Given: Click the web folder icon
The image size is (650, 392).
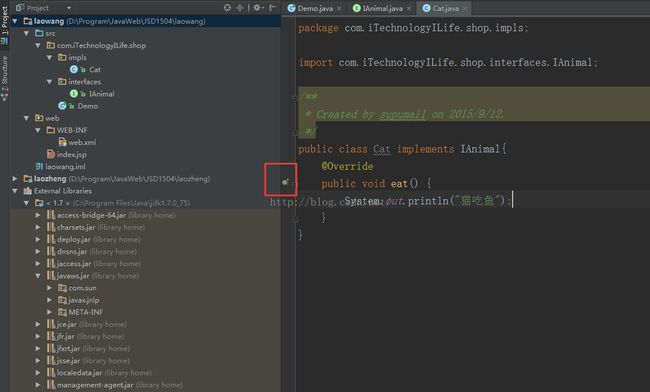Looking at the screenshot, I should [x=39, y=118].
